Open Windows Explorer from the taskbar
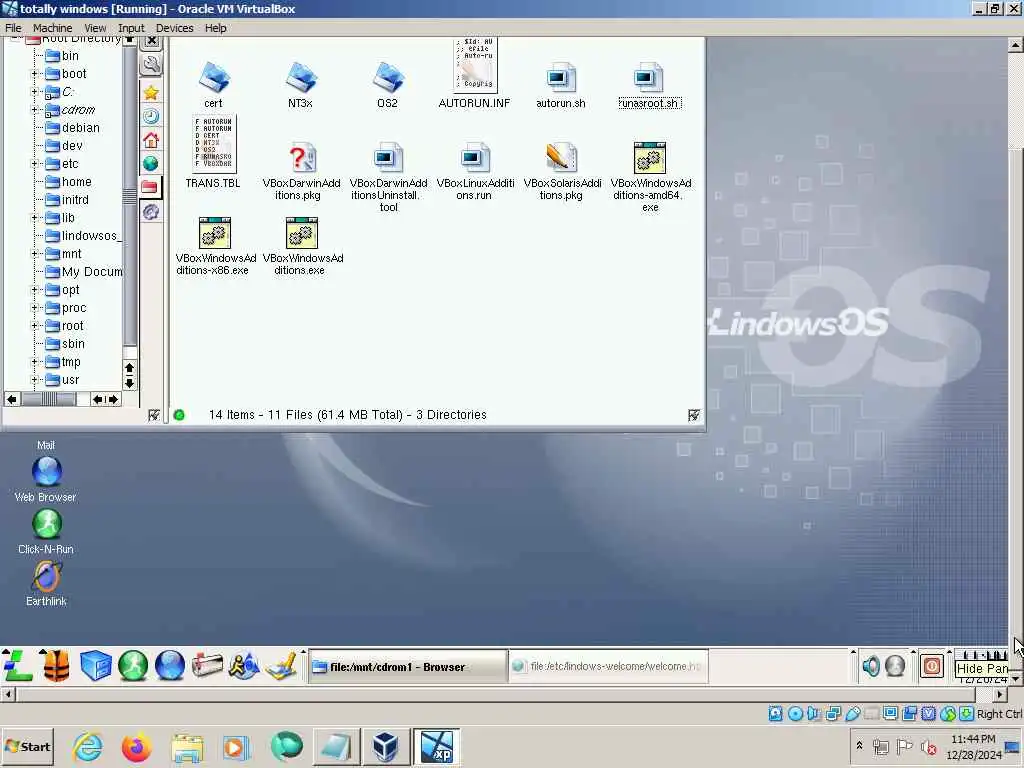Image resolution: width=1024 pixels, height=768 pixels. (187, 746)
